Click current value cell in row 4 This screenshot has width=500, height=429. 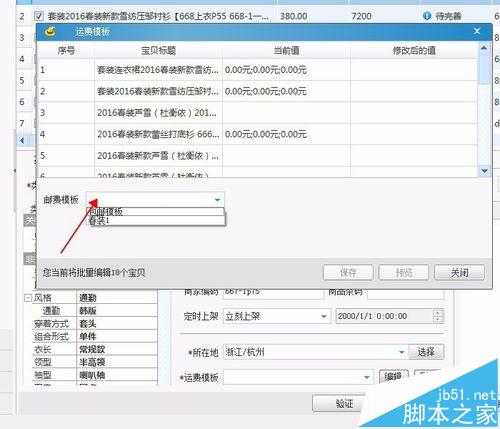pyautogui.click(x=286, y=134)
